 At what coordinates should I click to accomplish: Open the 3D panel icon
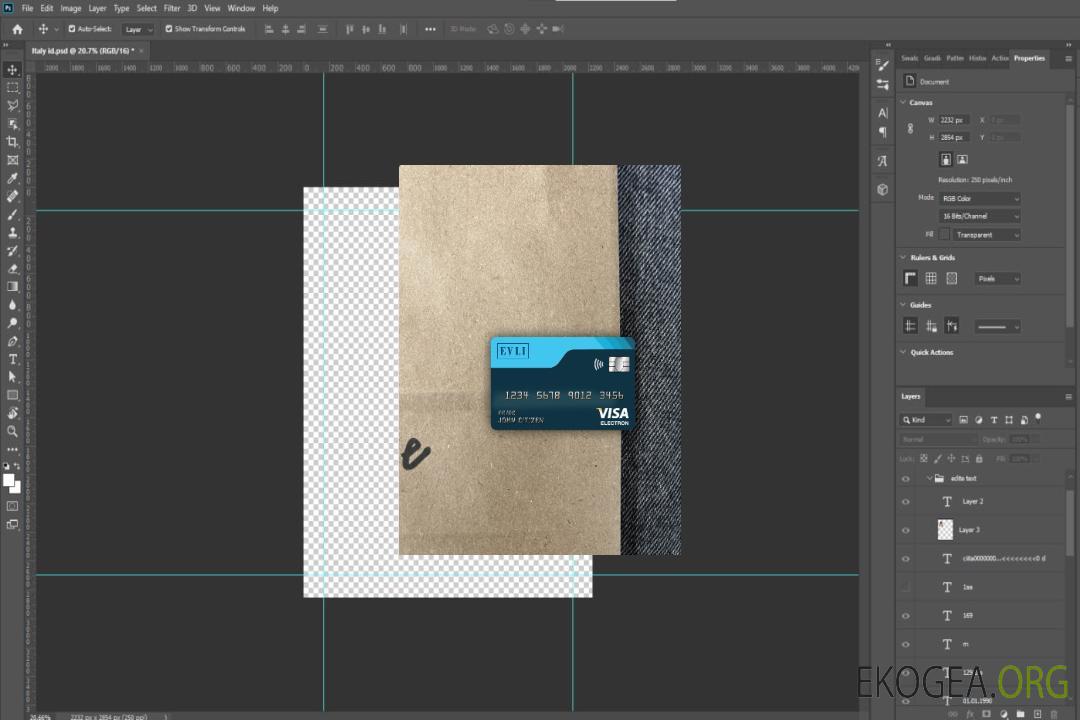pyautogui.click(x=883, y=189)
